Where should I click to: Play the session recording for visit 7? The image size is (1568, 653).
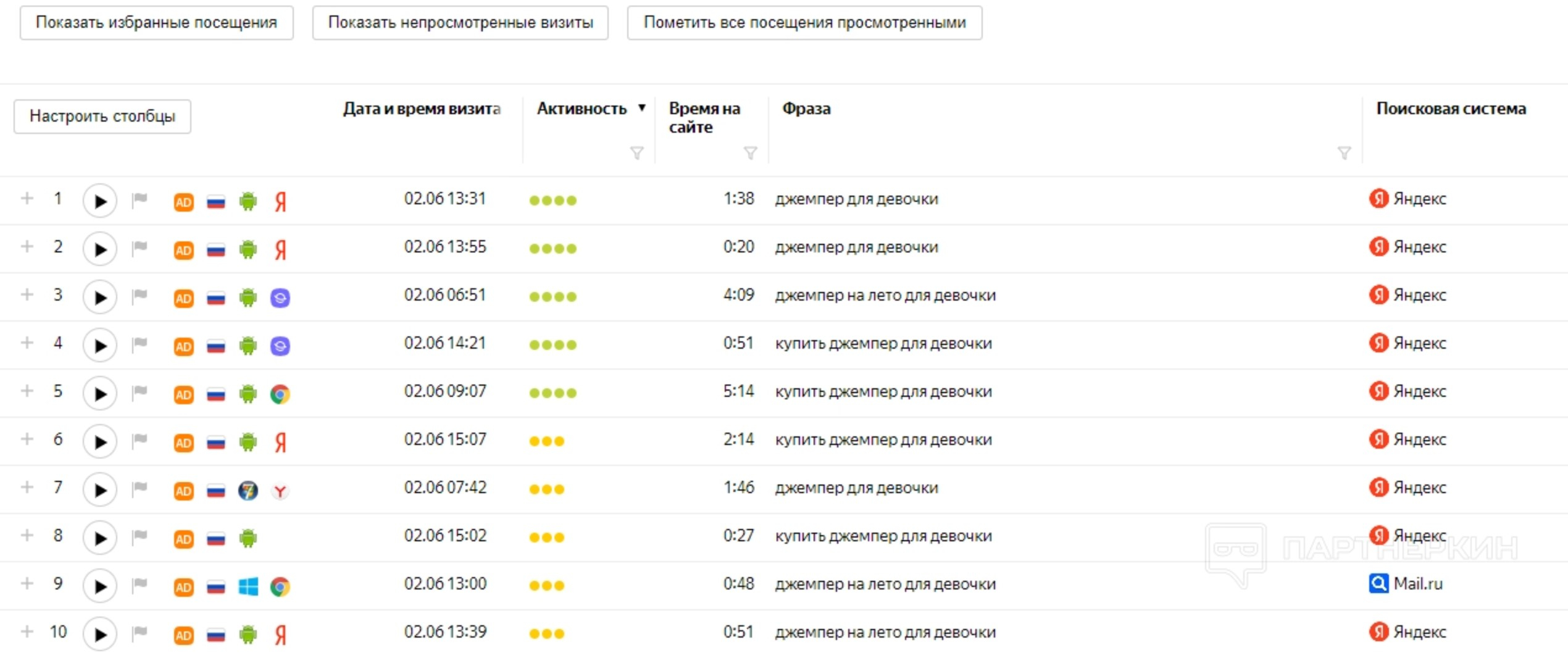tap(99, 489)
